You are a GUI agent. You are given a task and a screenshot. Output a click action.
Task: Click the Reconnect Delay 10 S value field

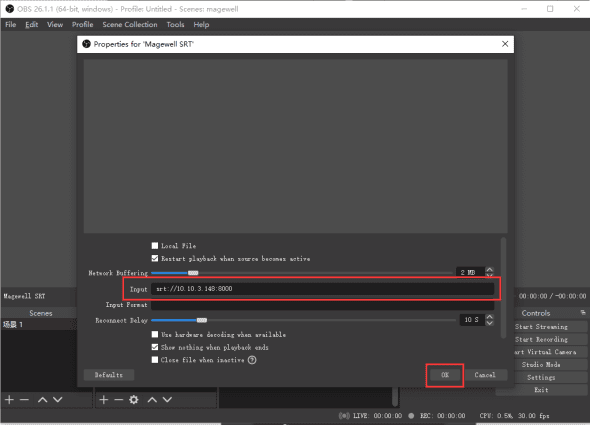click(472, 320)
